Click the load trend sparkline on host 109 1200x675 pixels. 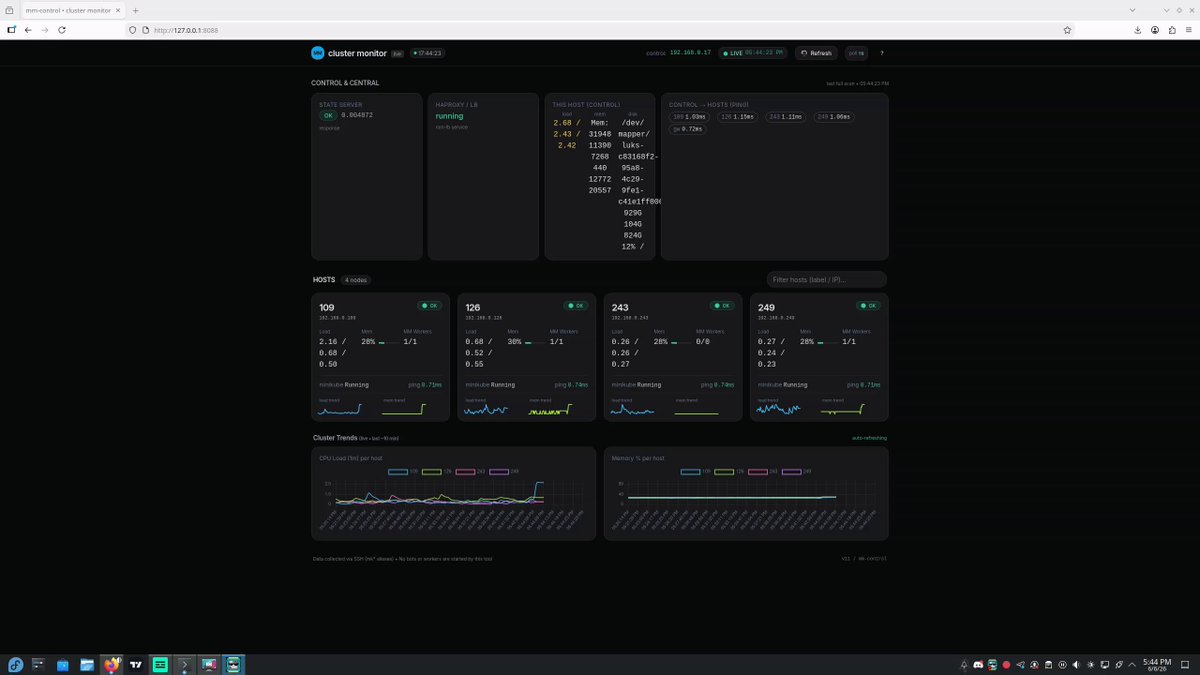(338, 409)
